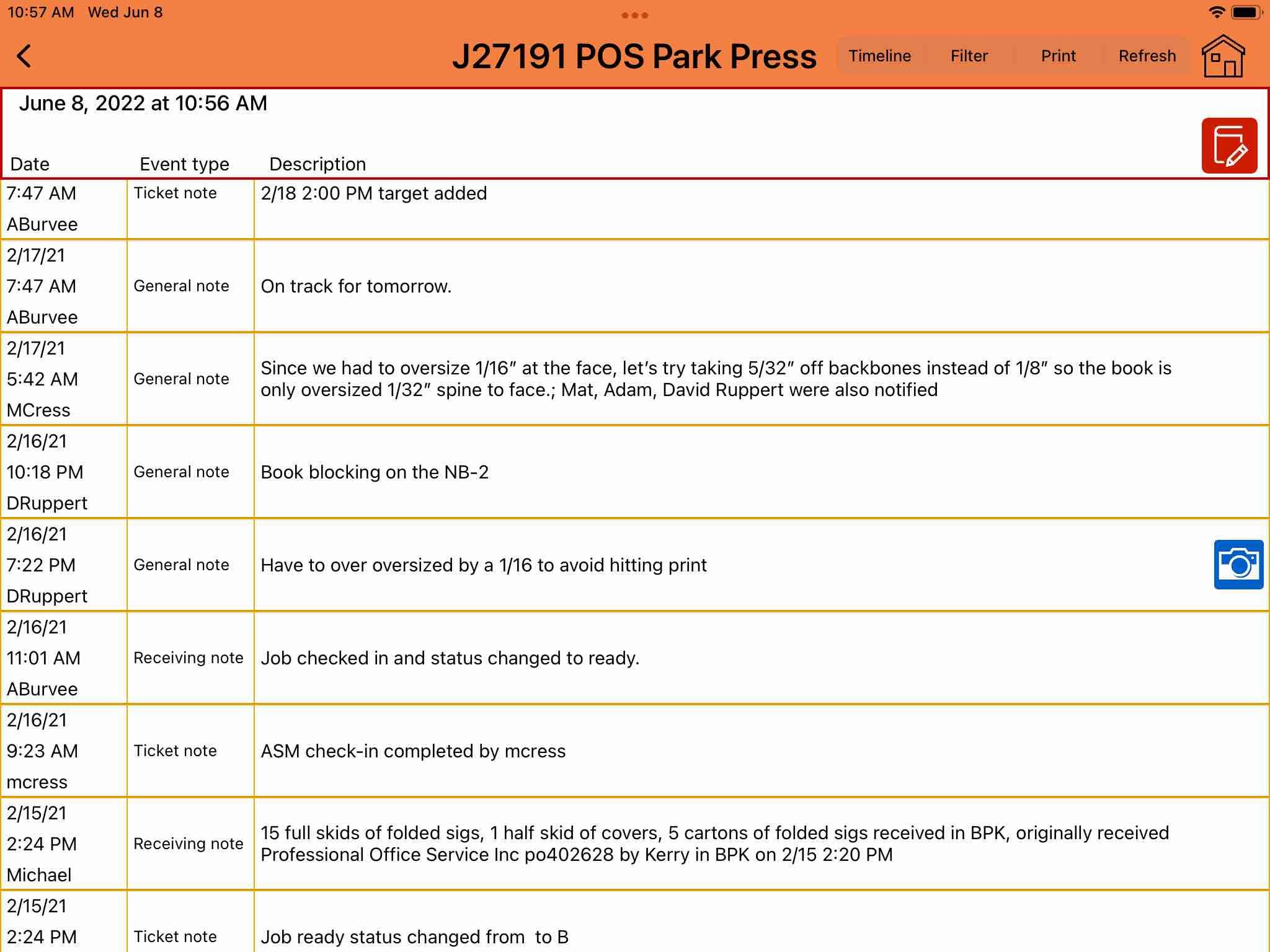The height and width of the screenshot is (952, 1270).
Task: Select the 'Book blocking on the NB-2' note
Action: tap(375, 472)
